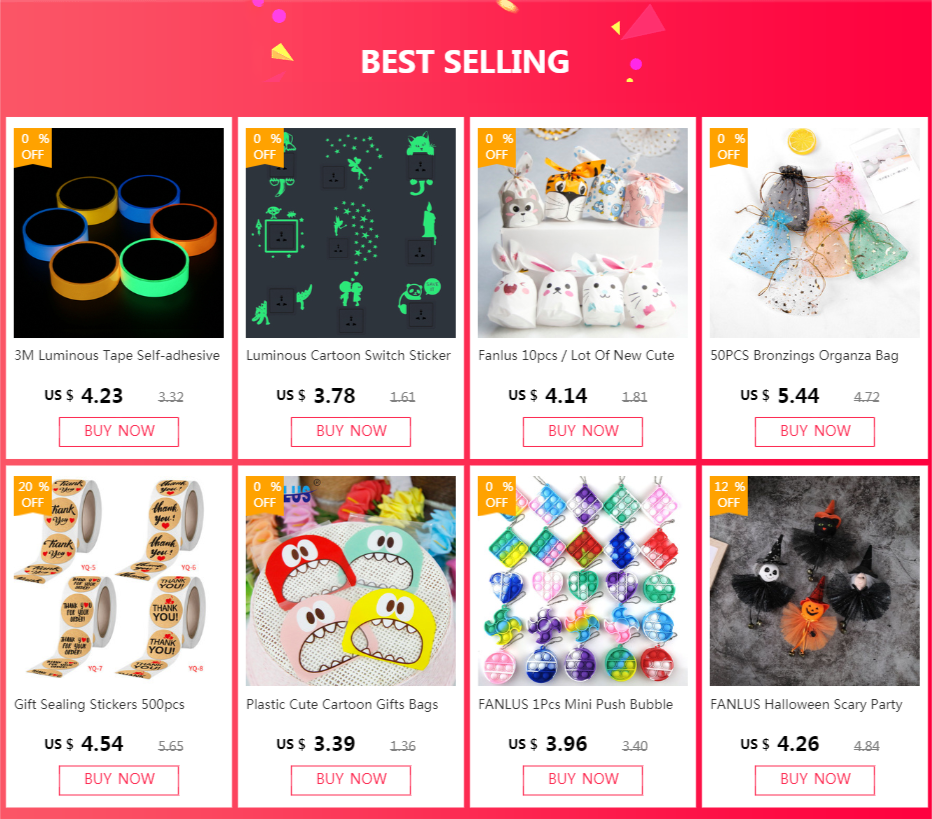932x819 pixels.
Task: Open the FANLUS 1Pcs Mini Push Bubble title
Action: [575, 704]
